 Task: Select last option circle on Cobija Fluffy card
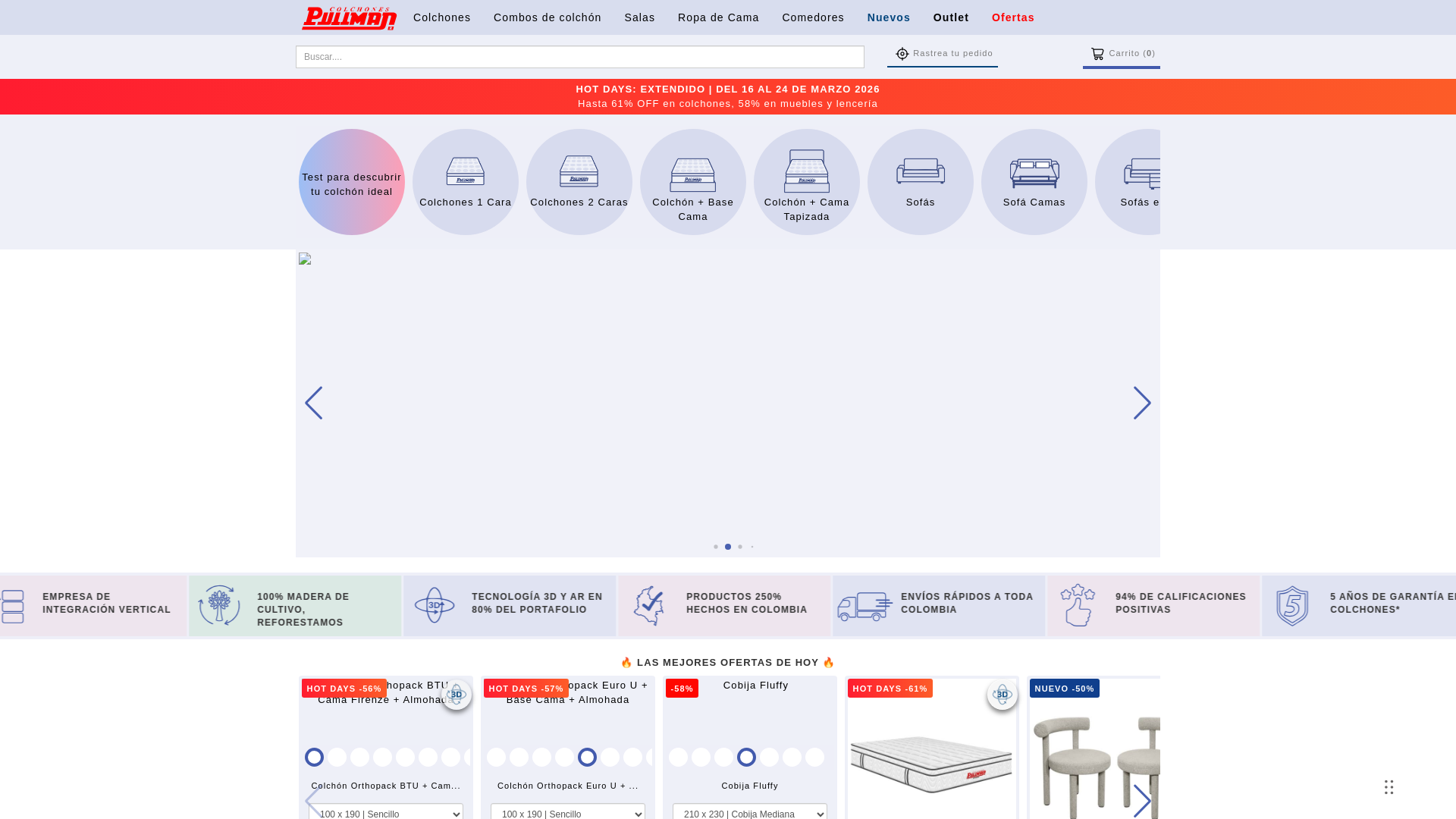click(814, 757)
